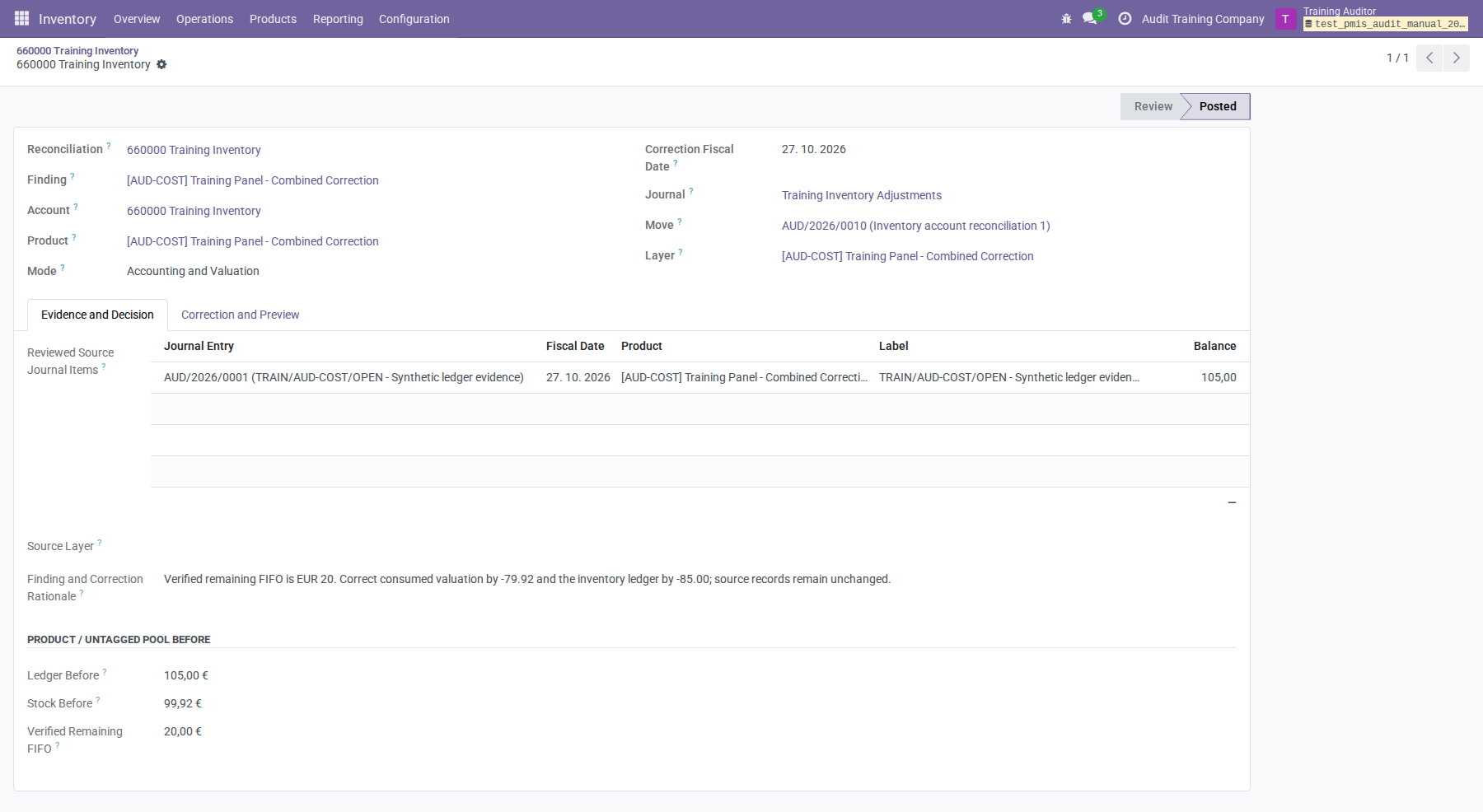Image resolution: width=1483 pixels, height=812 pixels.
Task: Open breadcrumb link 660000 Training Inventory
Action: click(x=77, y=51)
